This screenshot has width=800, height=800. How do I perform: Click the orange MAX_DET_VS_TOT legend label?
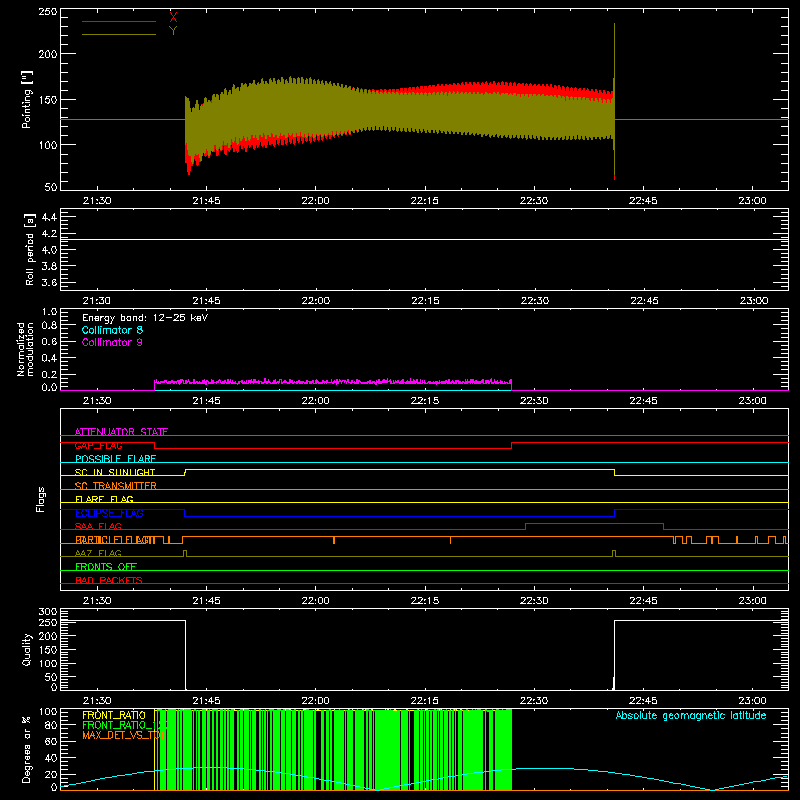tap(123, 735)
